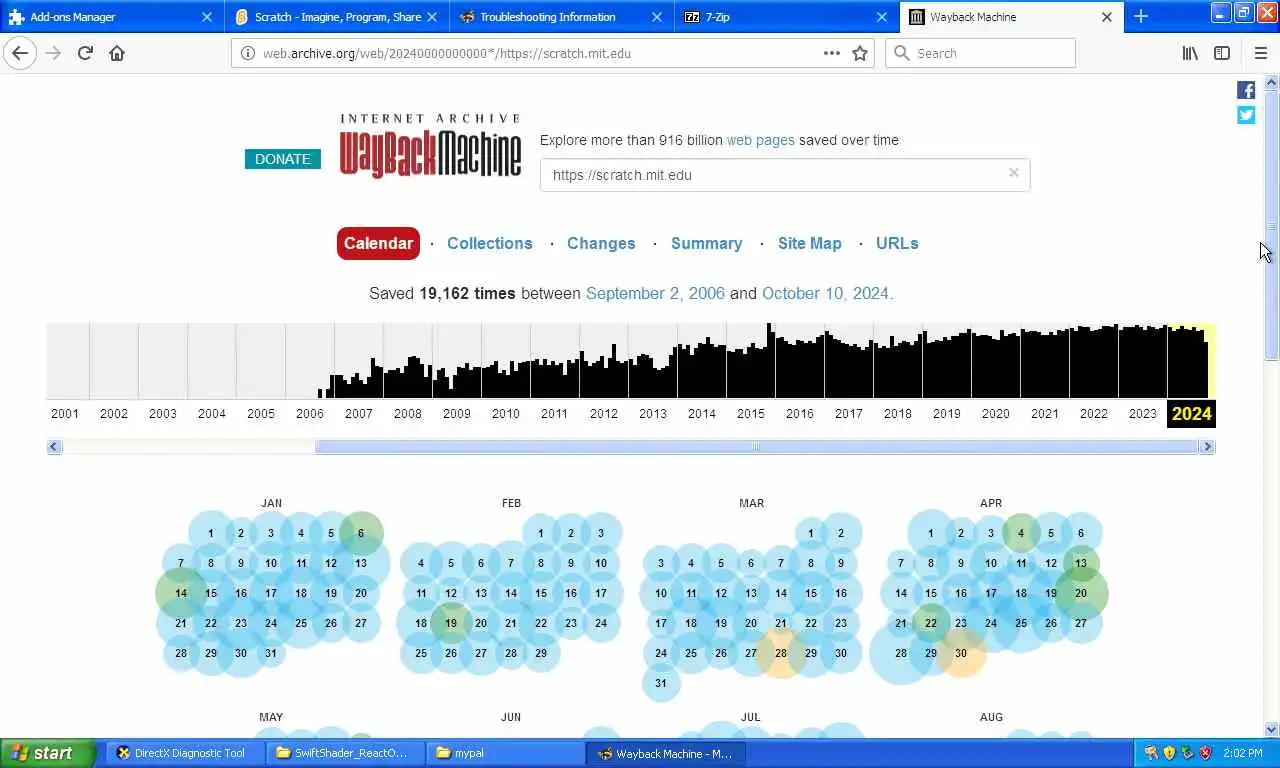Open February 19 snapshot day
The height and width of the screenshot is (768, 1280).
pos(451,623)
